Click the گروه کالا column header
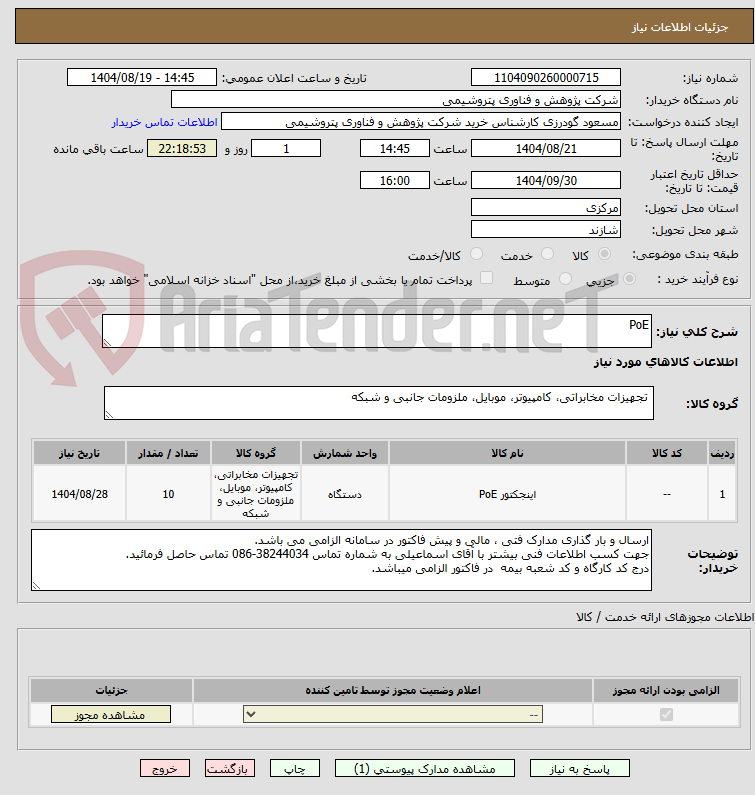 pos(256,453)
